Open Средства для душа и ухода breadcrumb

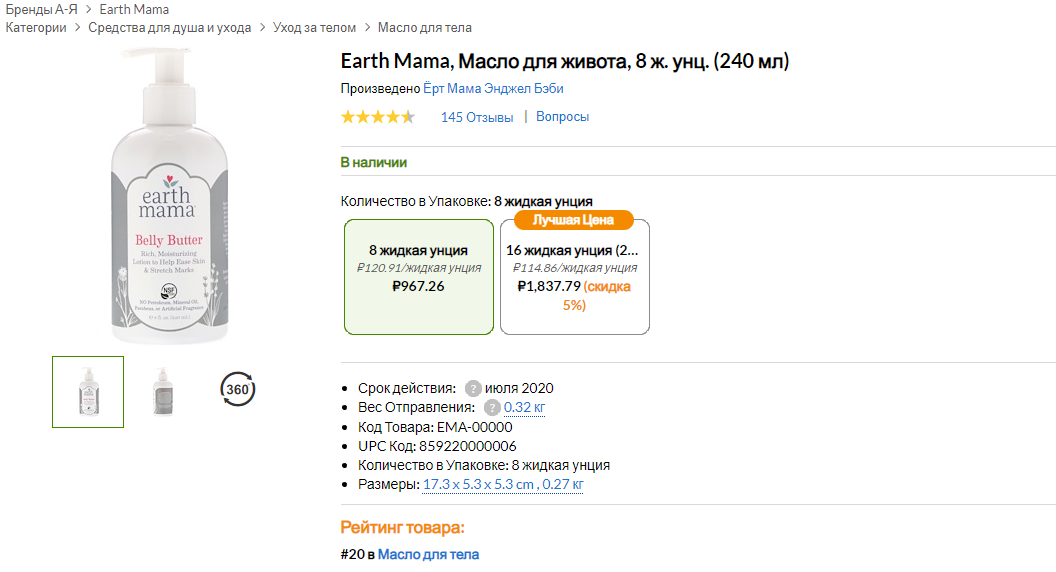click(x=169, y=27)
